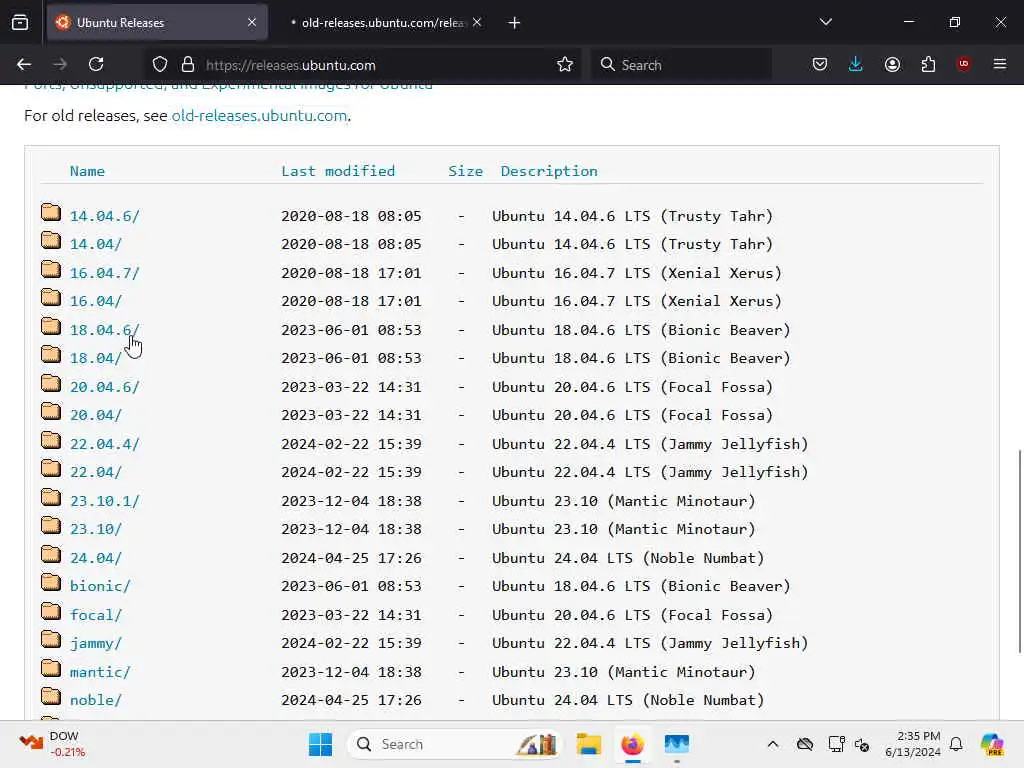This screenshot has width=1024, height=768.
Task: Open the bionic/ directory
Action: pyautogui.click(x=100, y=586)
